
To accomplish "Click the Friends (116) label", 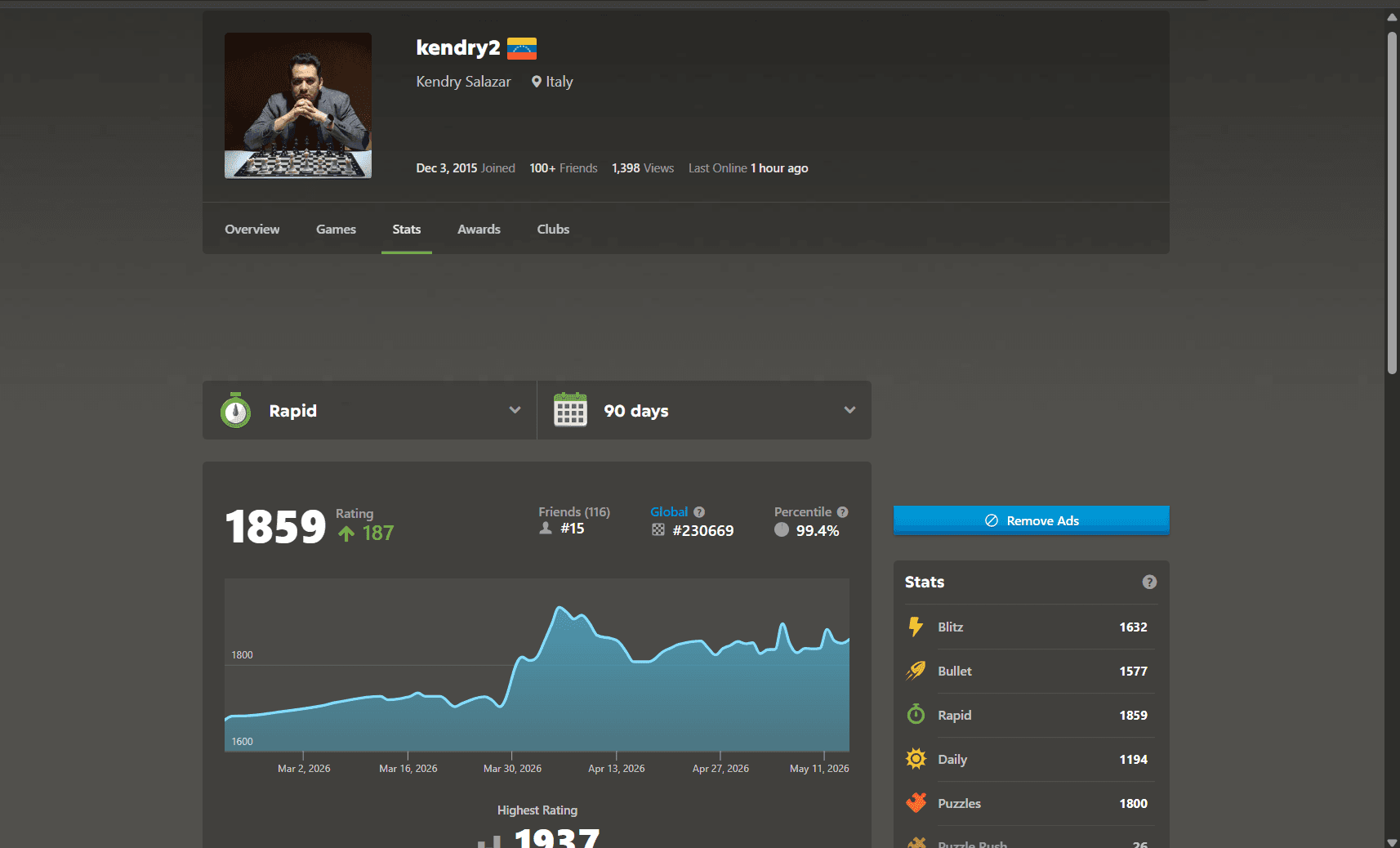I will [x=574, y=512].
